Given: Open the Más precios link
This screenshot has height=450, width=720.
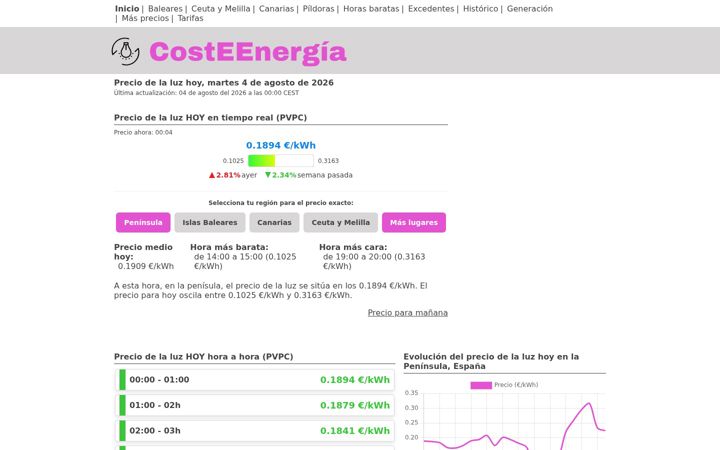Looking at the screenshot, I should click(145, 18).
